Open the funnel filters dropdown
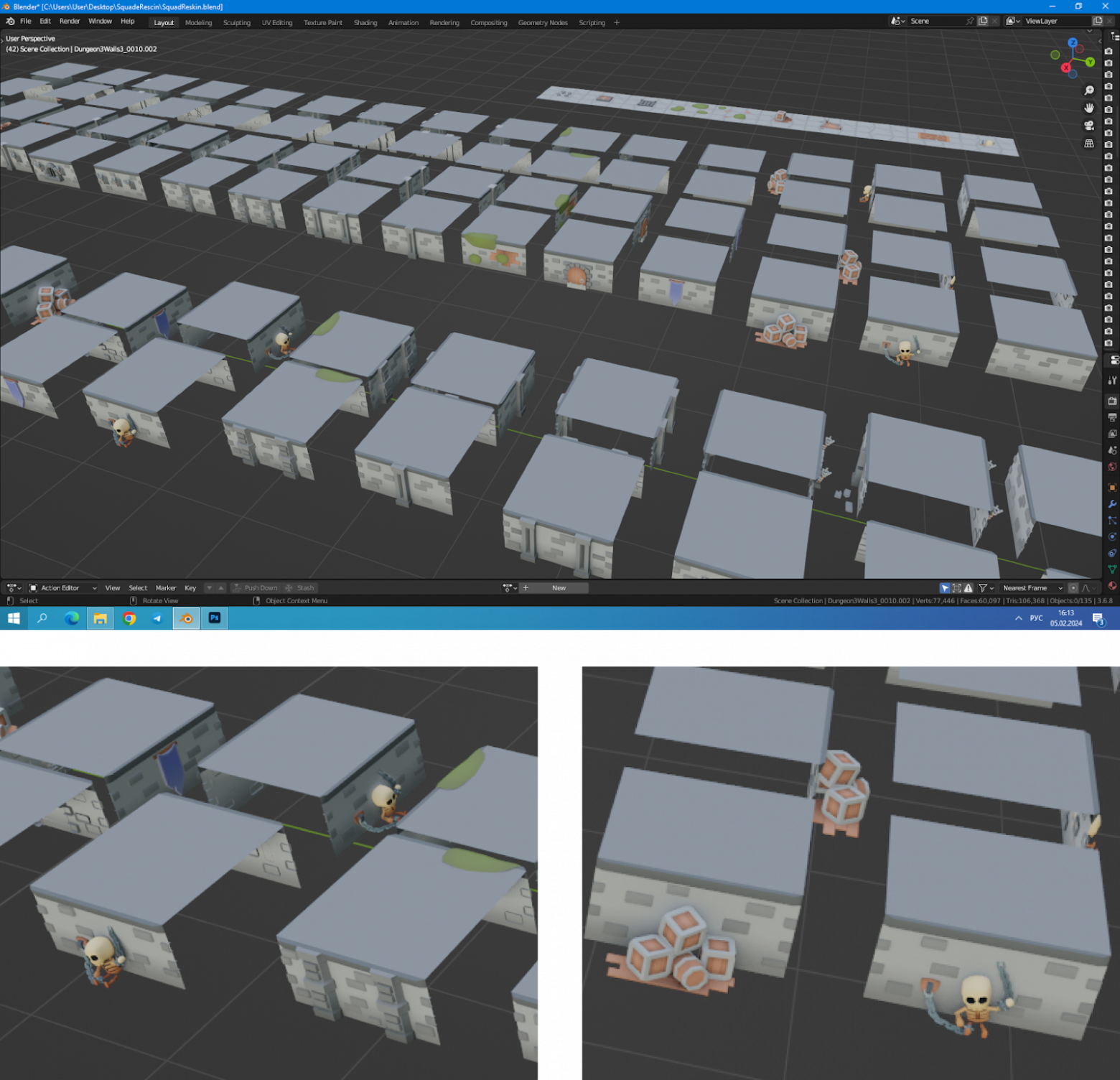 pyautogui.click(x=986, y=588)
